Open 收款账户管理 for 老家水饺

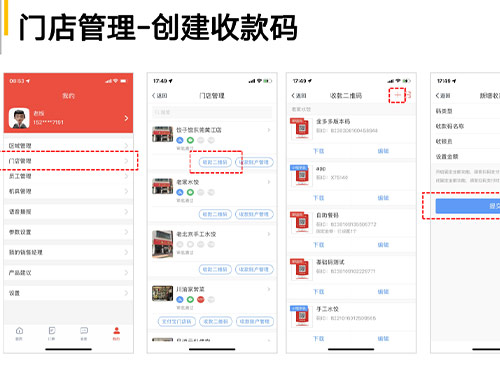point(254,214)
